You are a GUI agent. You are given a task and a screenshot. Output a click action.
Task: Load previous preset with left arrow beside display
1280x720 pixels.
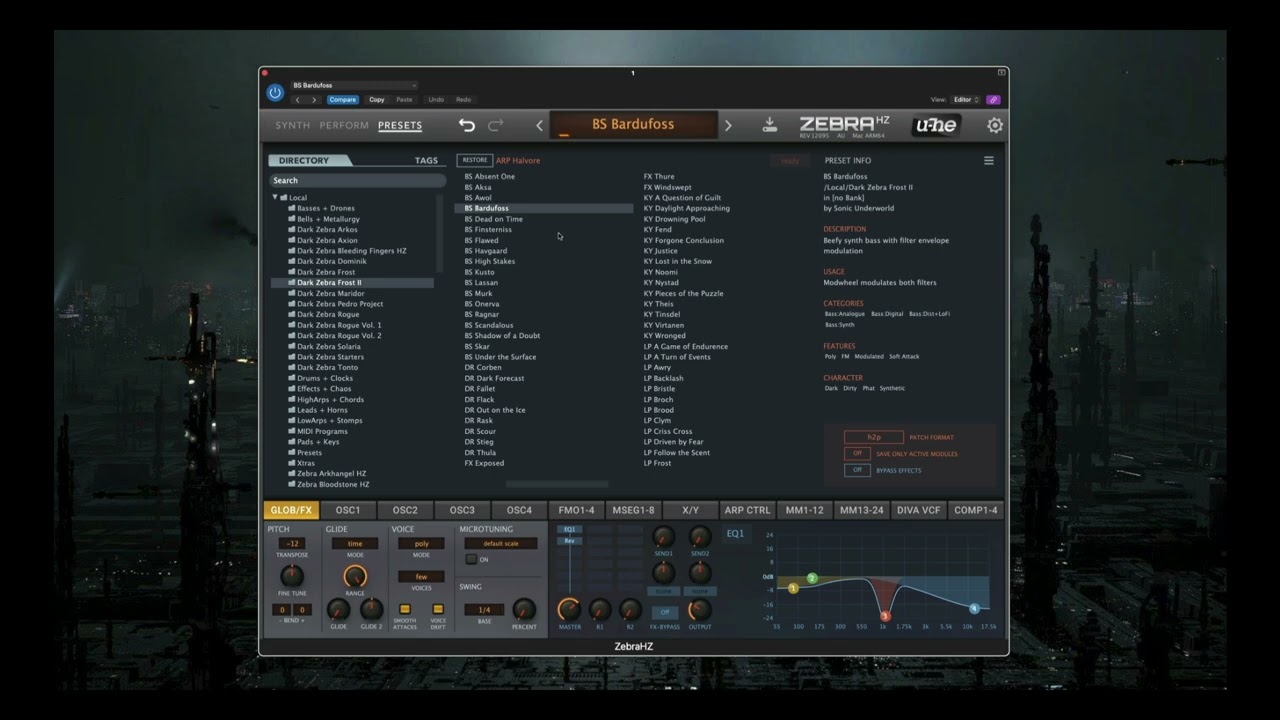540,125
